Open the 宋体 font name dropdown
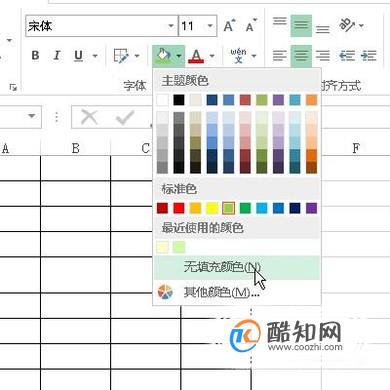Viewport: 390px width, 390px height. pos(171,26)
